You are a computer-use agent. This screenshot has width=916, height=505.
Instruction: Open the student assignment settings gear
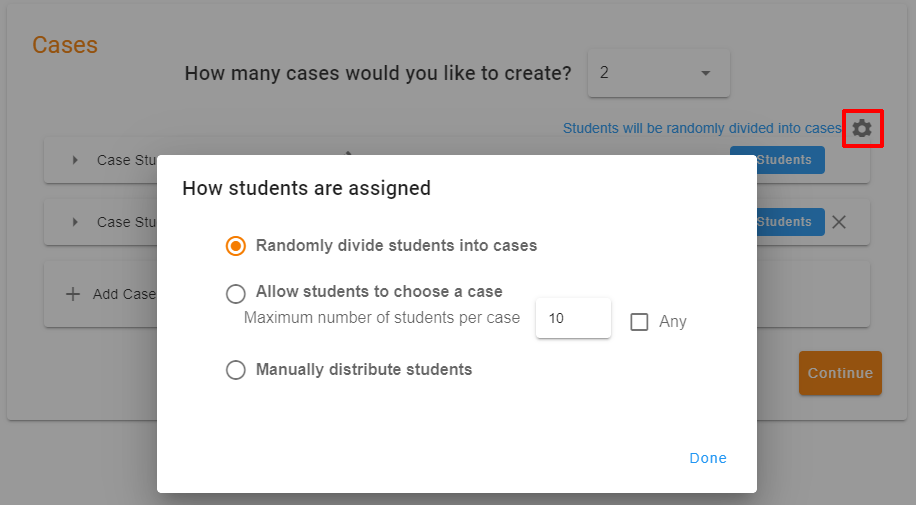tap(861, 128)
